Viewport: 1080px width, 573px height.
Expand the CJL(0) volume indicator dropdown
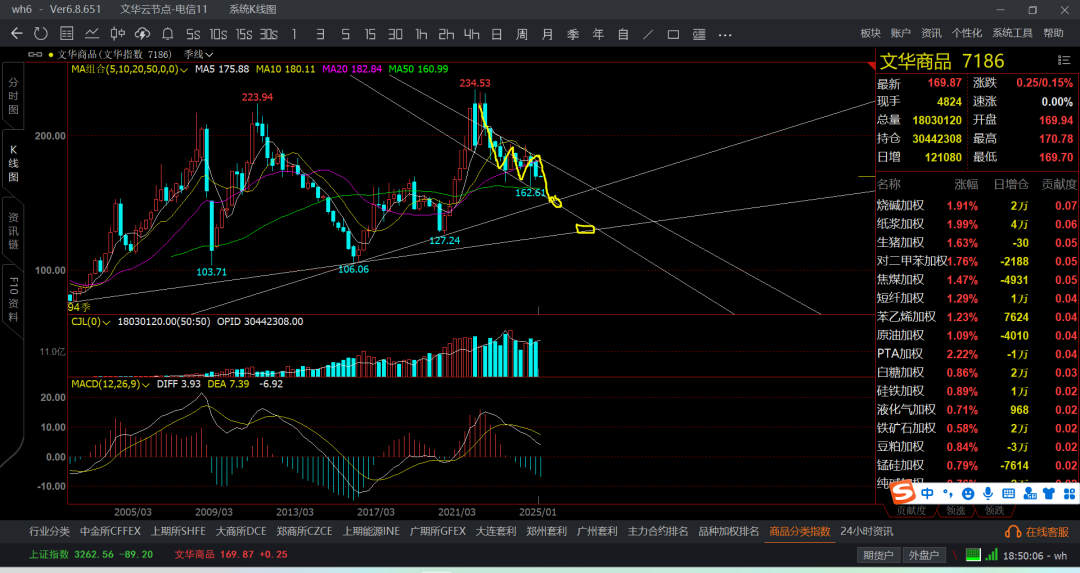[90, 322]
